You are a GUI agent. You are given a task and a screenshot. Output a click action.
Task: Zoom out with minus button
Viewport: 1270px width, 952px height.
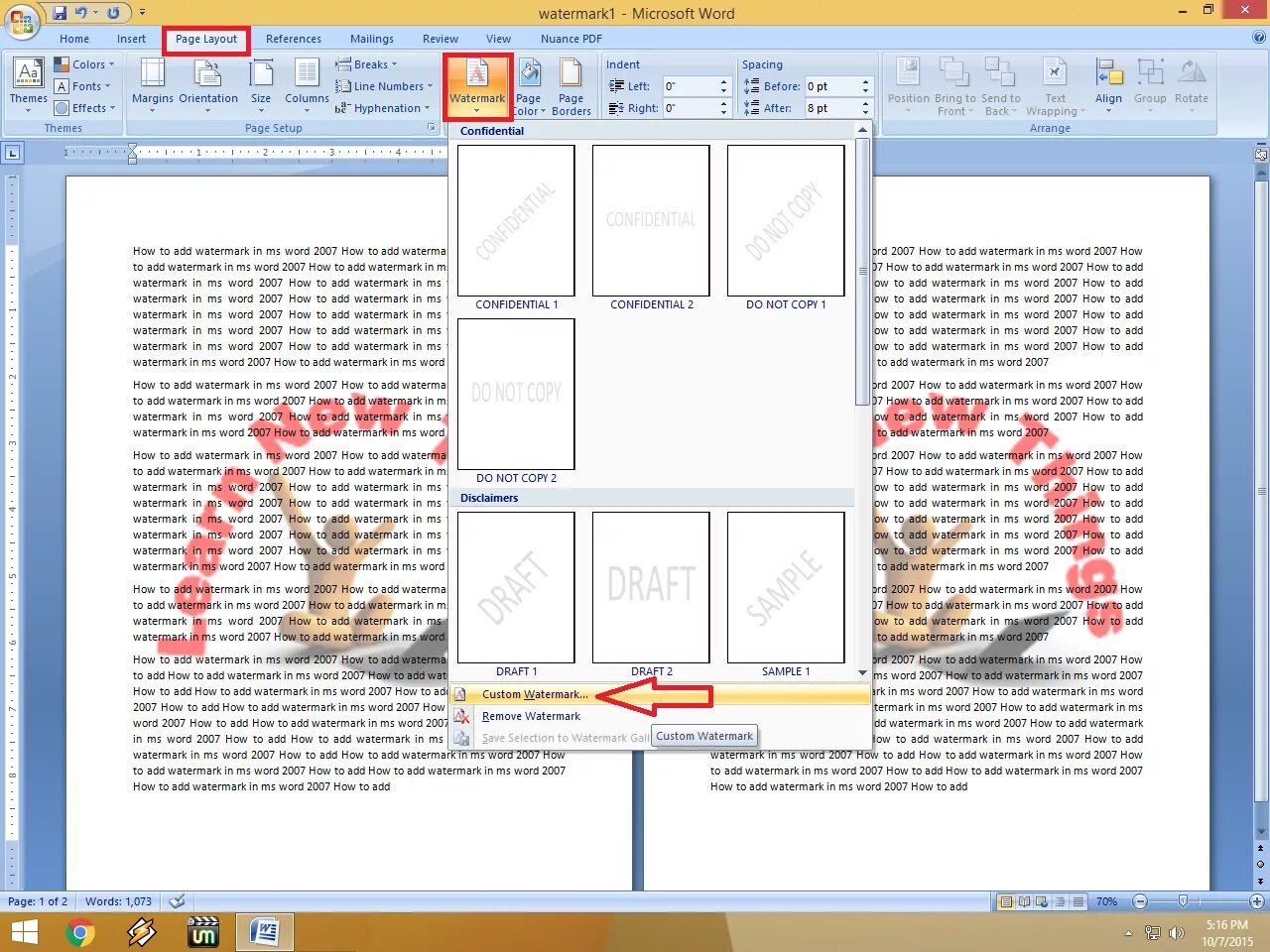coord(1140,901)
